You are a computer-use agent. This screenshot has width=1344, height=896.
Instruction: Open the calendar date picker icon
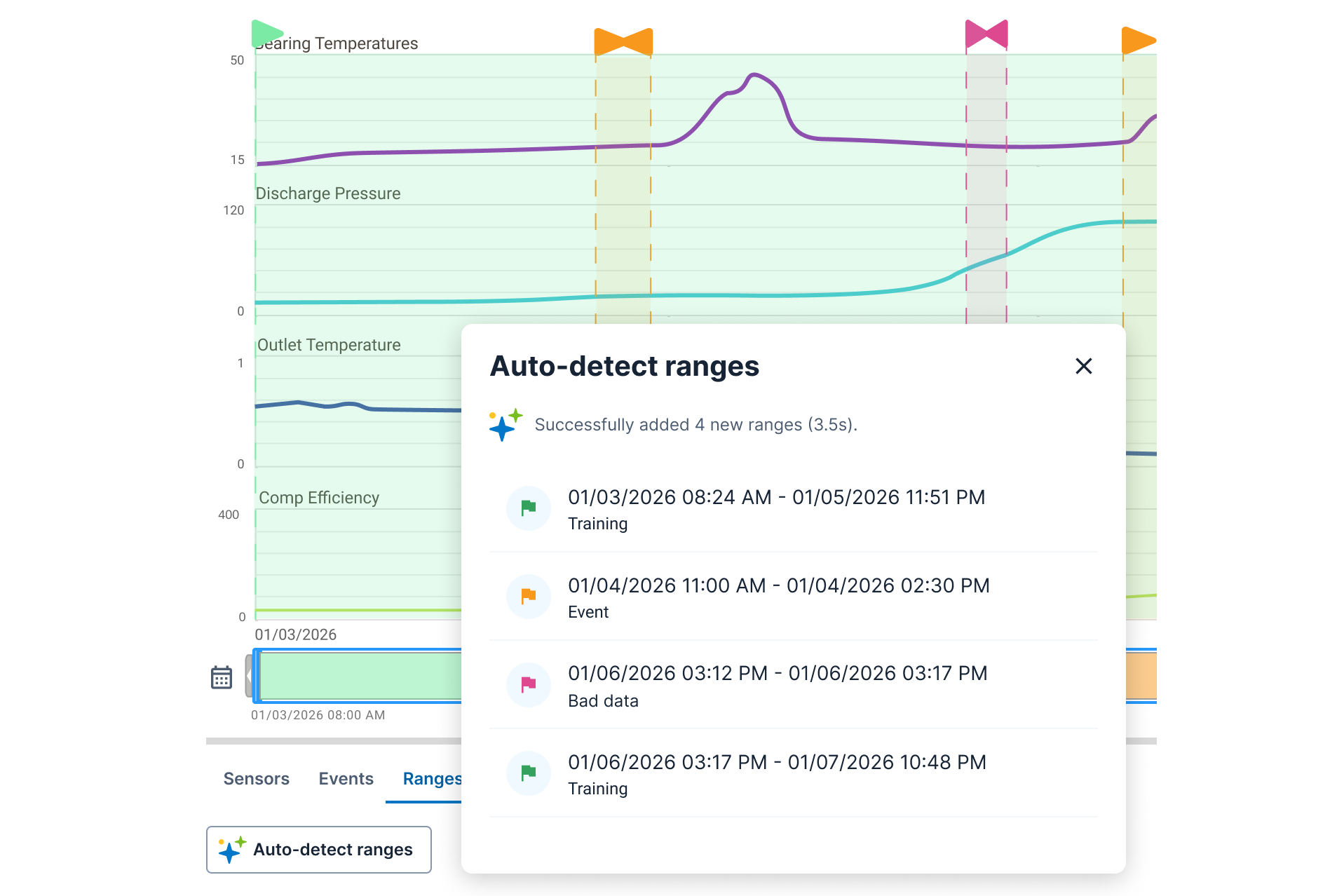(222, 677)
